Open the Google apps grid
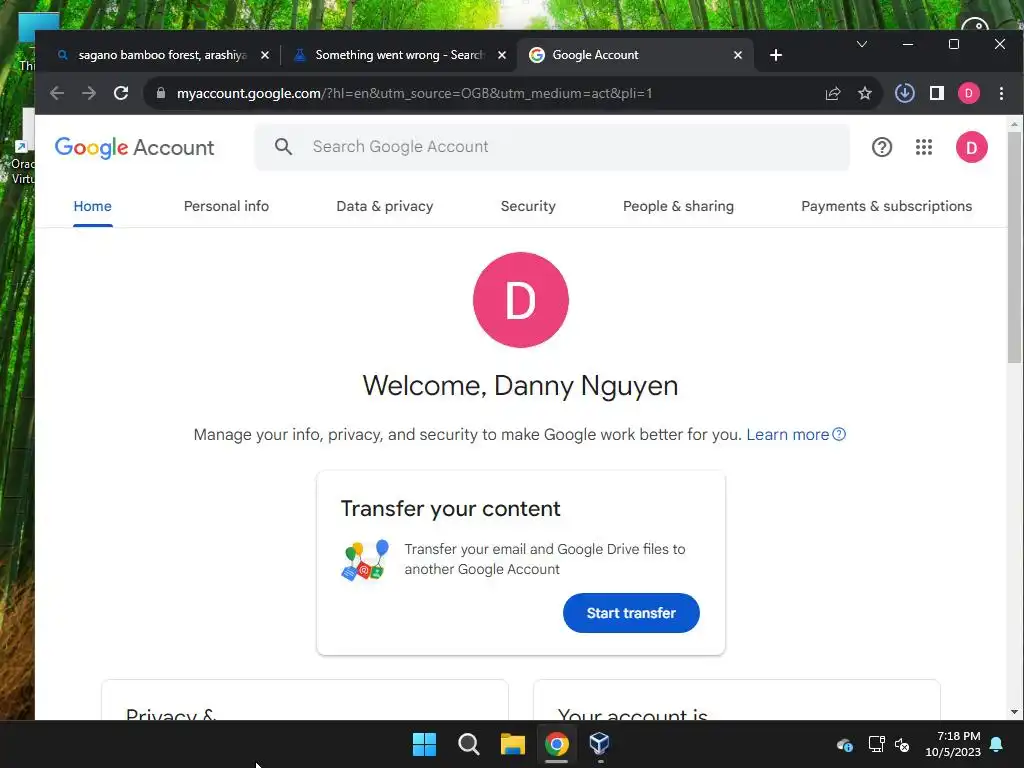Viewport: 1024px width, 768px height. [x=923, y=147]
